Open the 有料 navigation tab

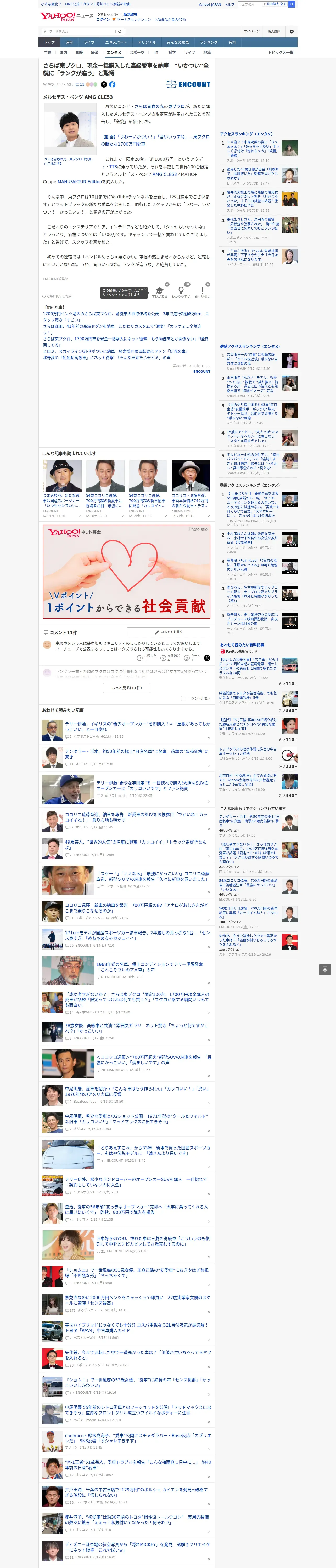click(232, 43)
